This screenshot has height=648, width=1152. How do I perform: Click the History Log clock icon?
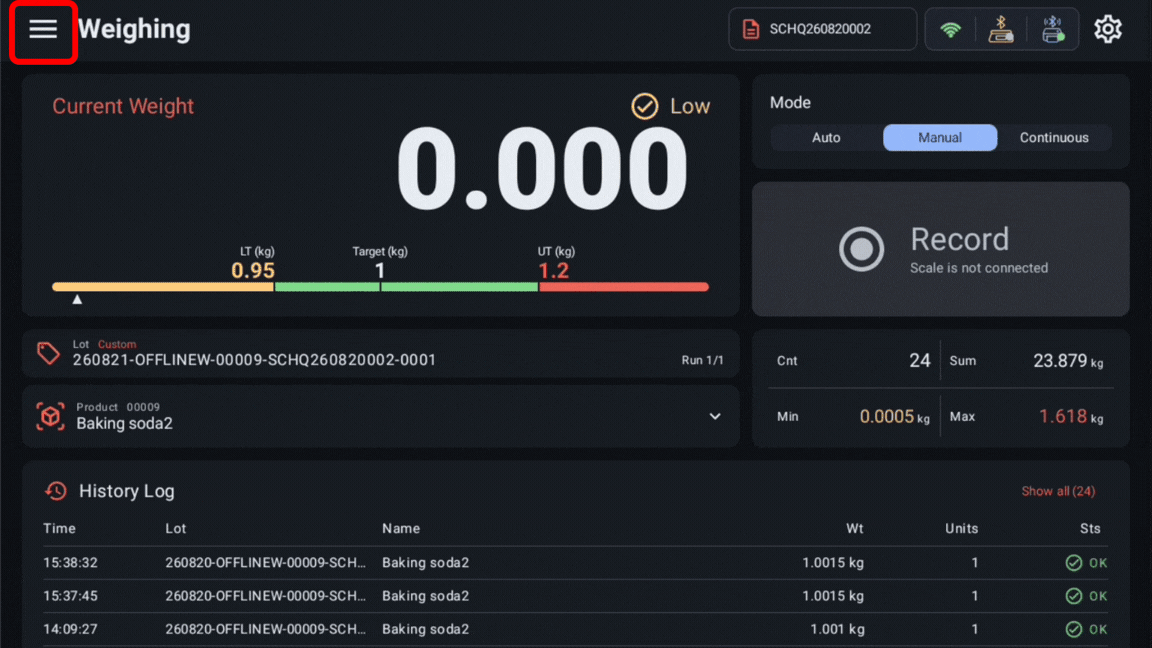pyautogui.click(x=56, y=491)
